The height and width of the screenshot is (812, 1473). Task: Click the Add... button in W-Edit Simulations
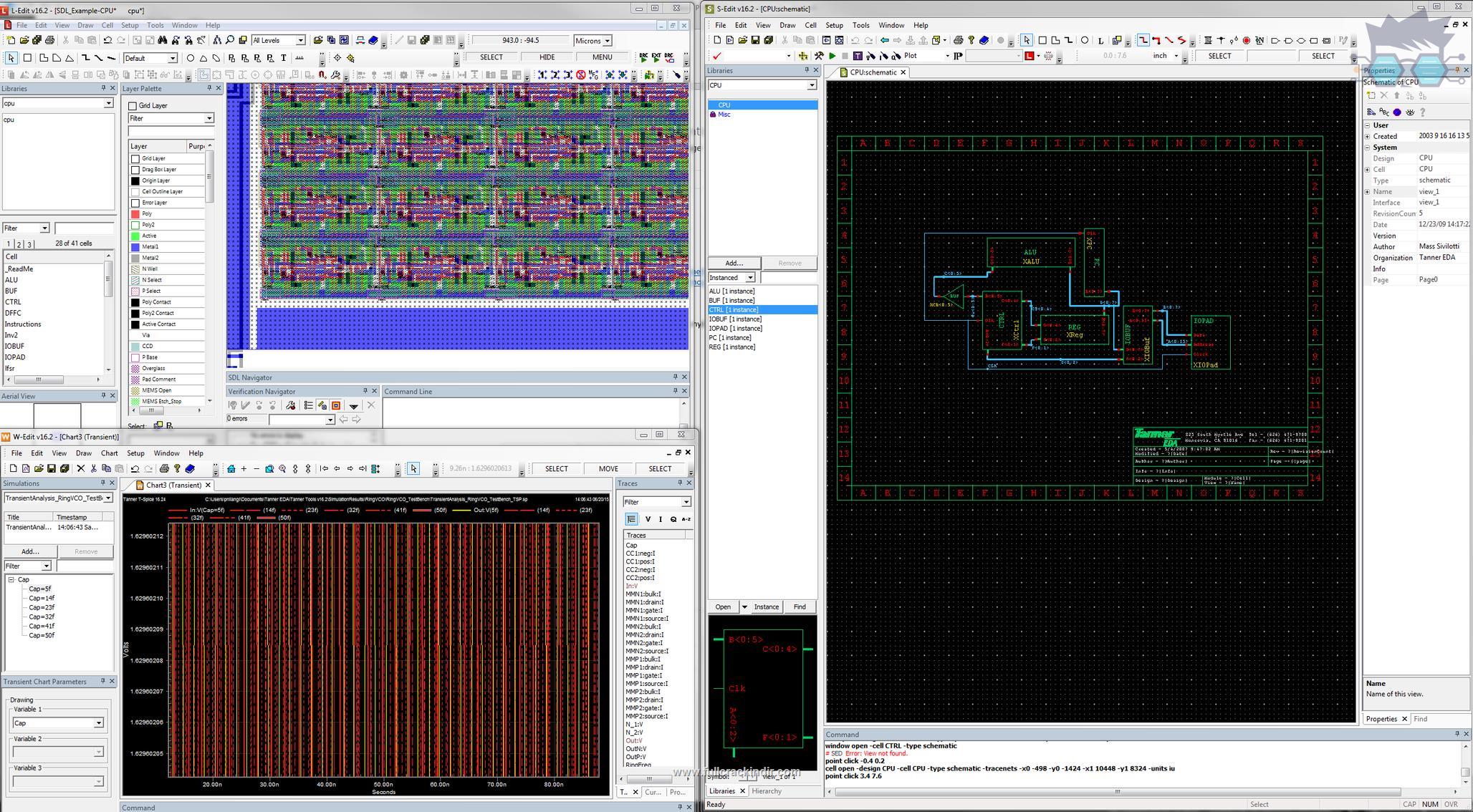click(30, 551)
